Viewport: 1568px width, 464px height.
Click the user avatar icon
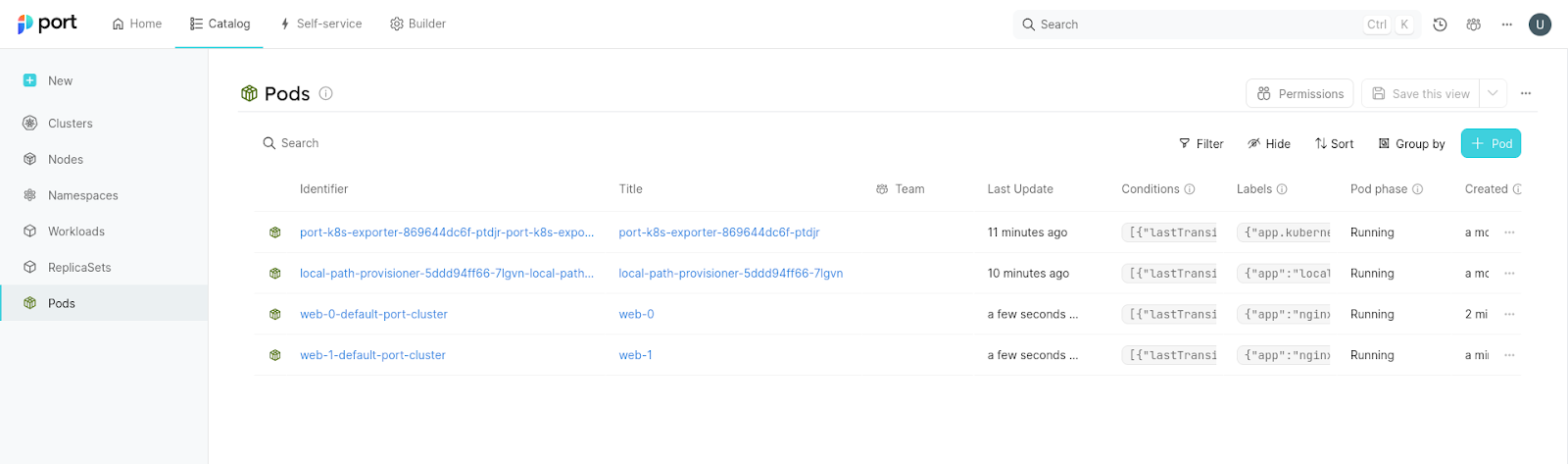1540,25
